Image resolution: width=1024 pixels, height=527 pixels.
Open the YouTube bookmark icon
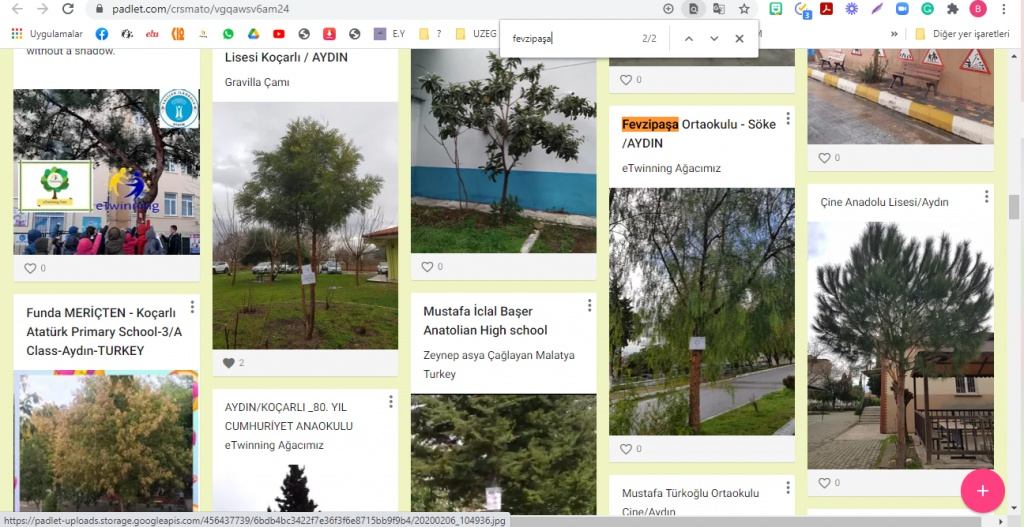(x=279, y=33)
